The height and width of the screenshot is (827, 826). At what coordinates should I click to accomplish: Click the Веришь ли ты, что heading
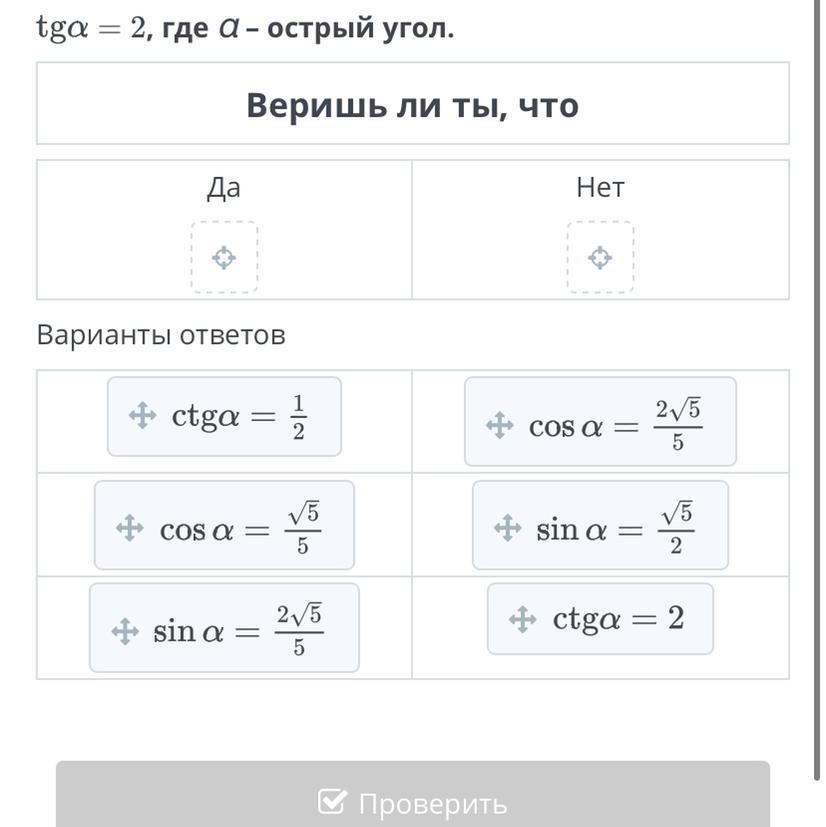click(x=412, y=105)
